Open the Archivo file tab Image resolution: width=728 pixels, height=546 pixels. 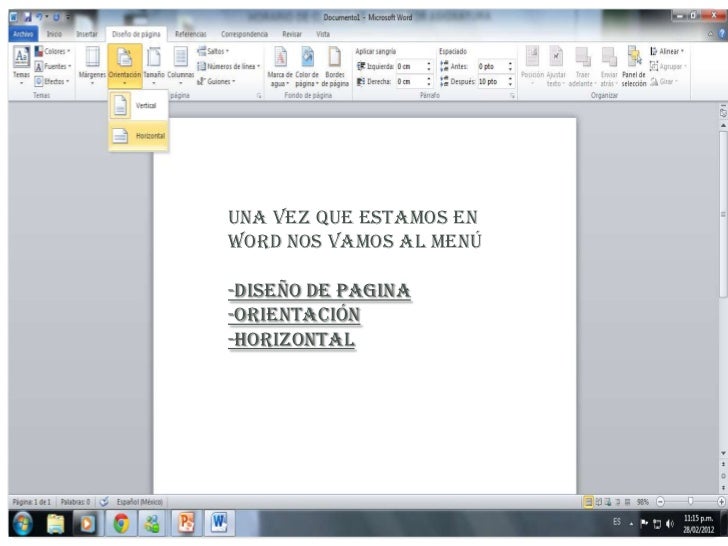(23, 34)
